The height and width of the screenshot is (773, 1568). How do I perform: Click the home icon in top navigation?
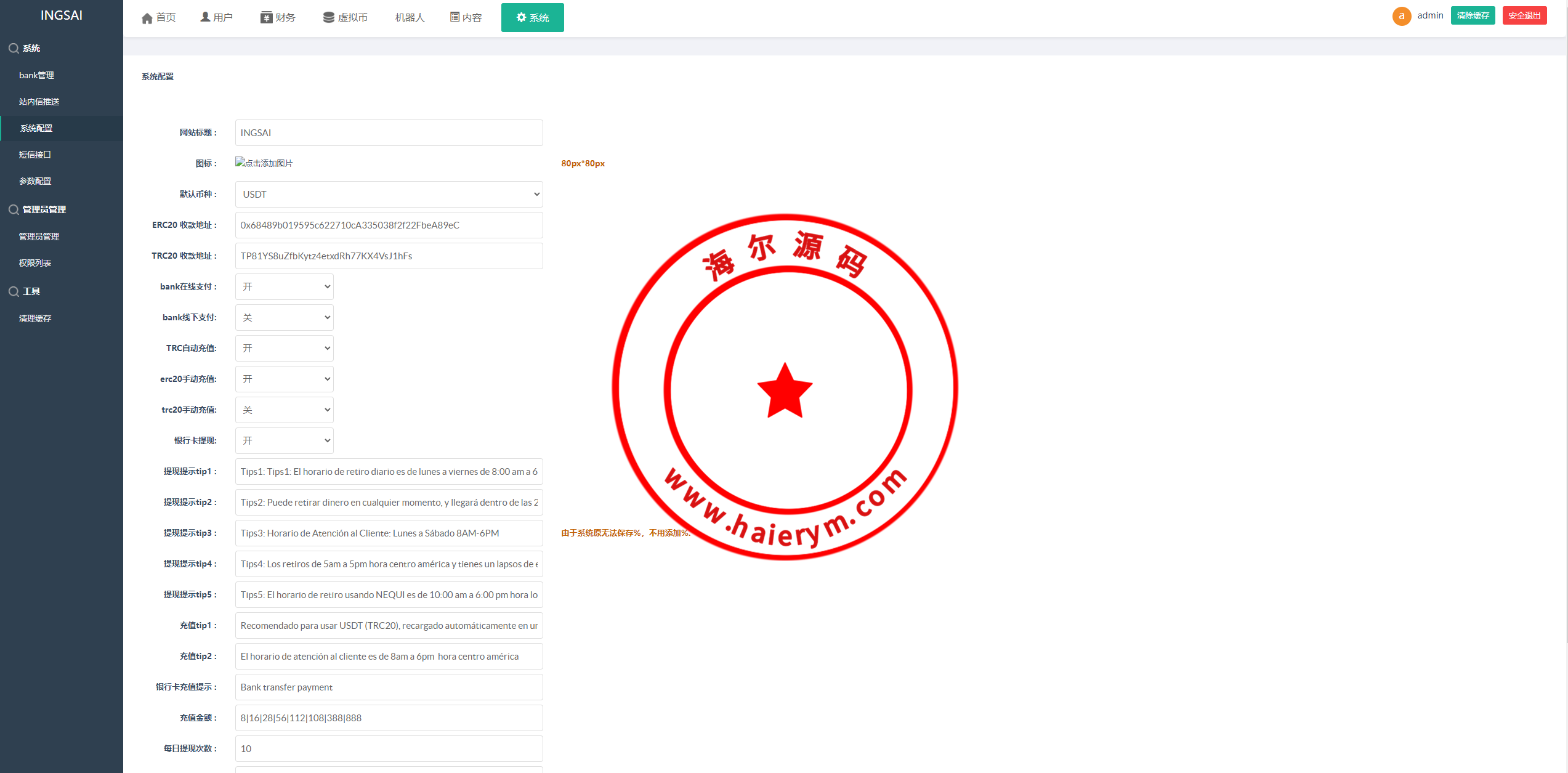[147, 18]
